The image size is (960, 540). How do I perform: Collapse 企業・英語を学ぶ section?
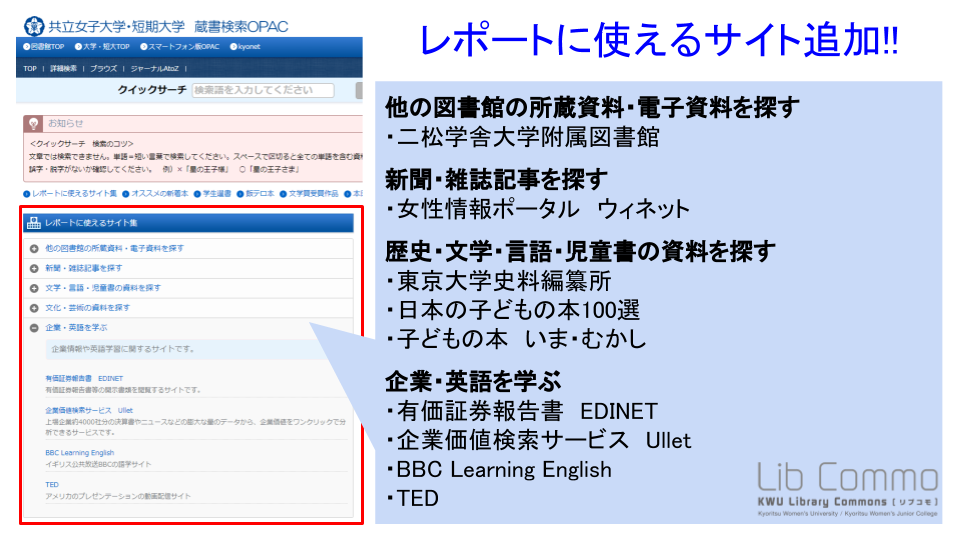point(34,328)
